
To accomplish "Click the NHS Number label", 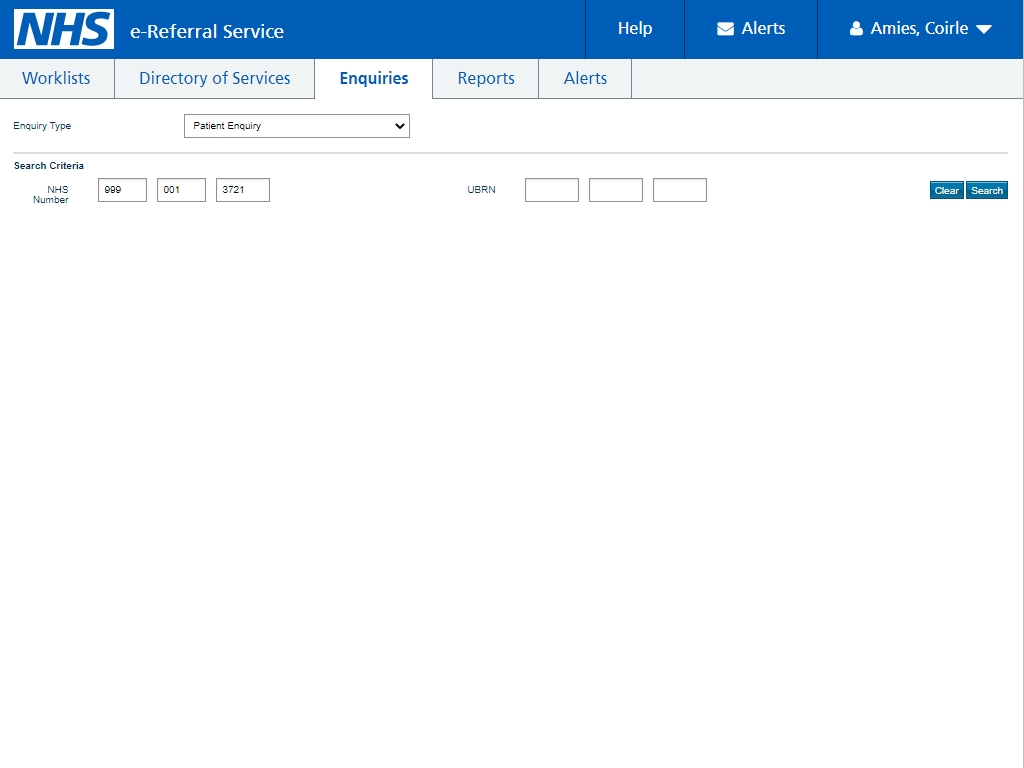I will 51,195.
